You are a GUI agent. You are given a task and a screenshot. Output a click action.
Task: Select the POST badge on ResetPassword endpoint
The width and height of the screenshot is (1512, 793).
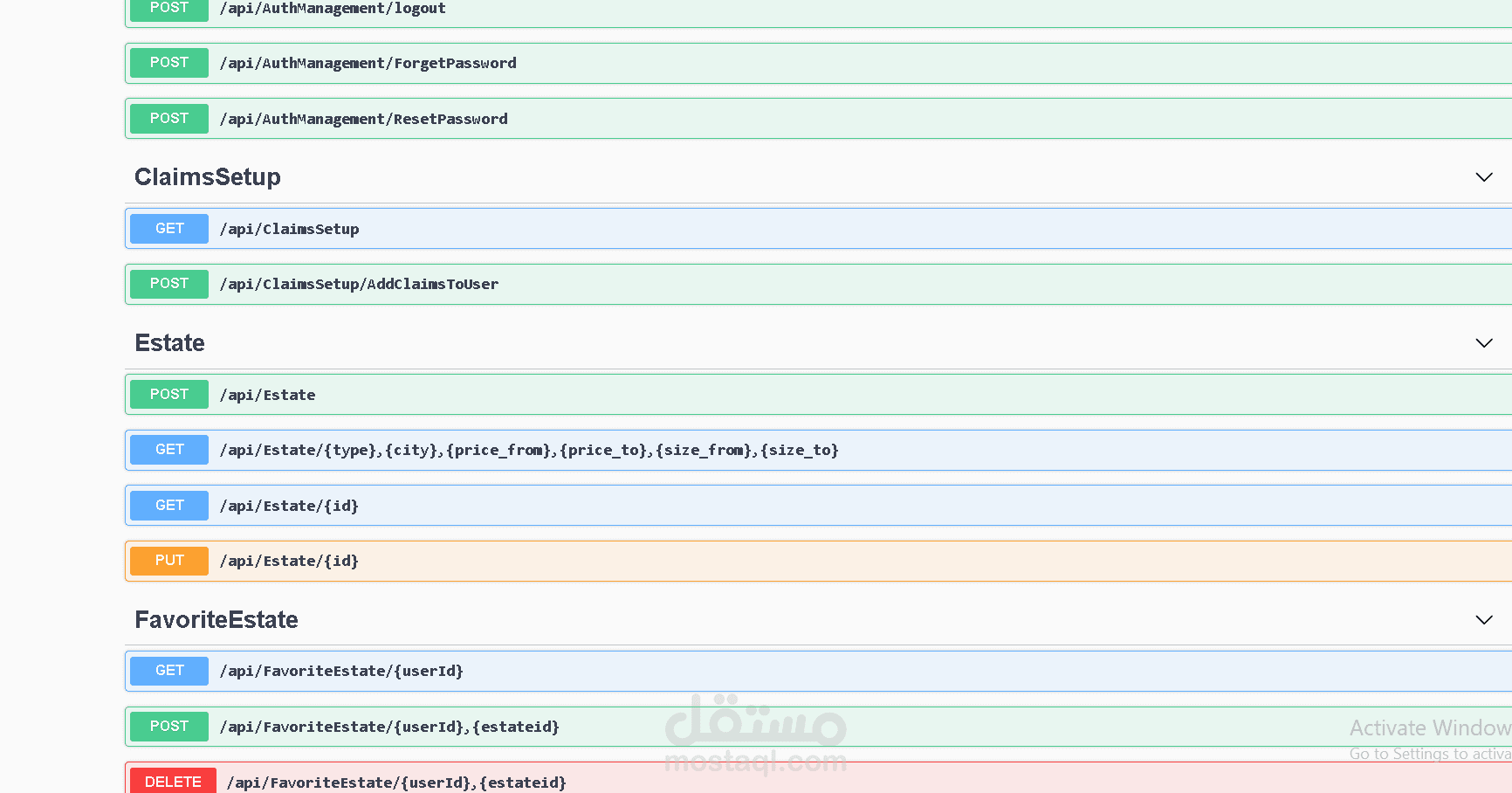pyautogui.click(x=168, y=118)
